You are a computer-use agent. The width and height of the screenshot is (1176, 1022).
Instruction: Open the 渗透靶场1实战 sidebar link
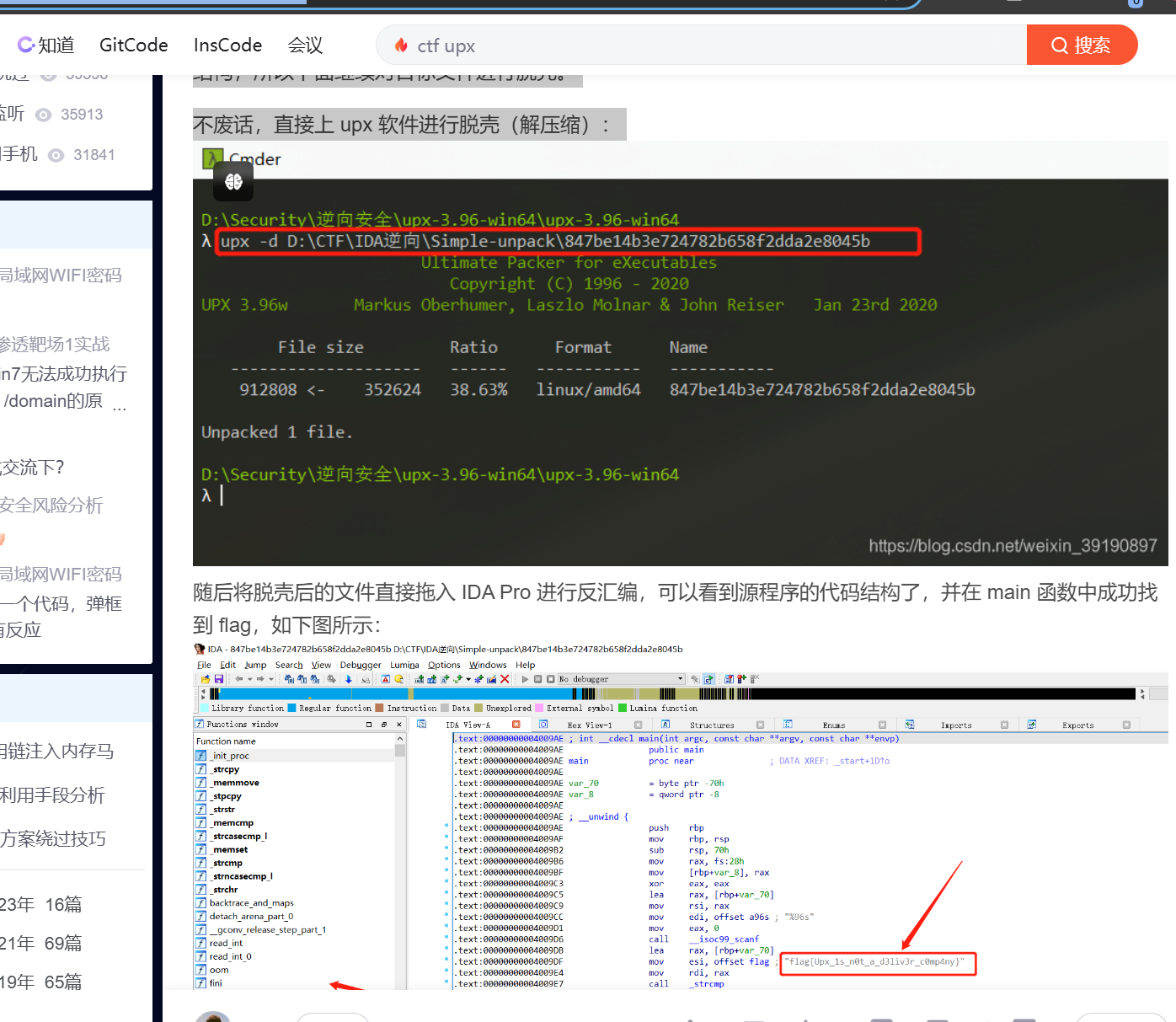click(x=55, y=344)
